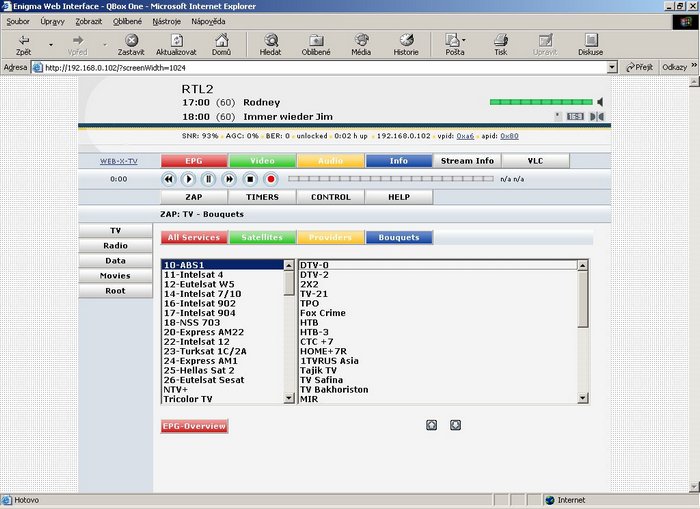
Task: Click the vpid 0xa6 link
Action: click(x=465, y=136)
